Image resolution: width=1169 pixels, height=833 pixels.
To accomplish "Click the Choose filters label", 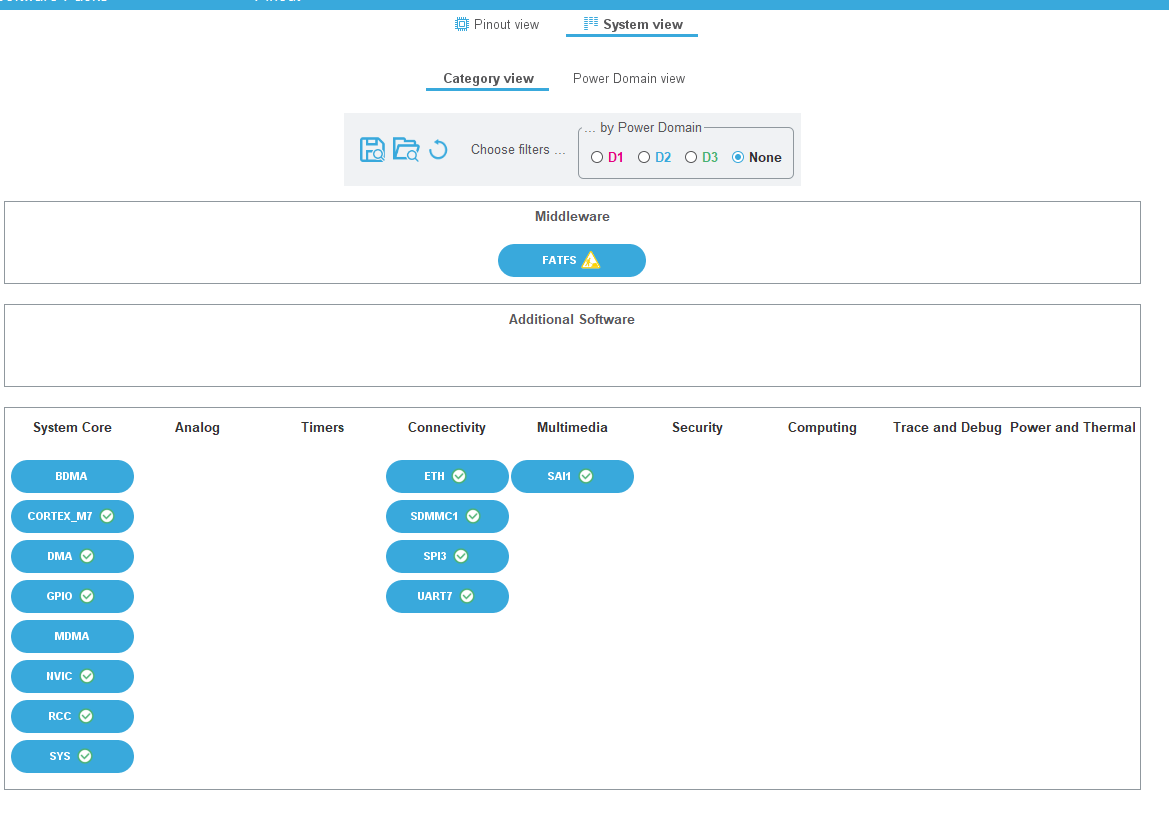I will [517, 149].
